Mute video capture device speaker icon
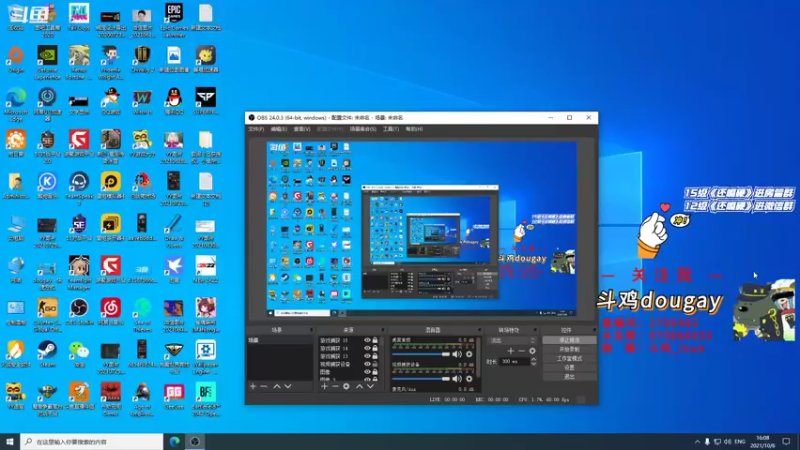The height and width of the screenshot is (450, 800). [x=457, y=379]
